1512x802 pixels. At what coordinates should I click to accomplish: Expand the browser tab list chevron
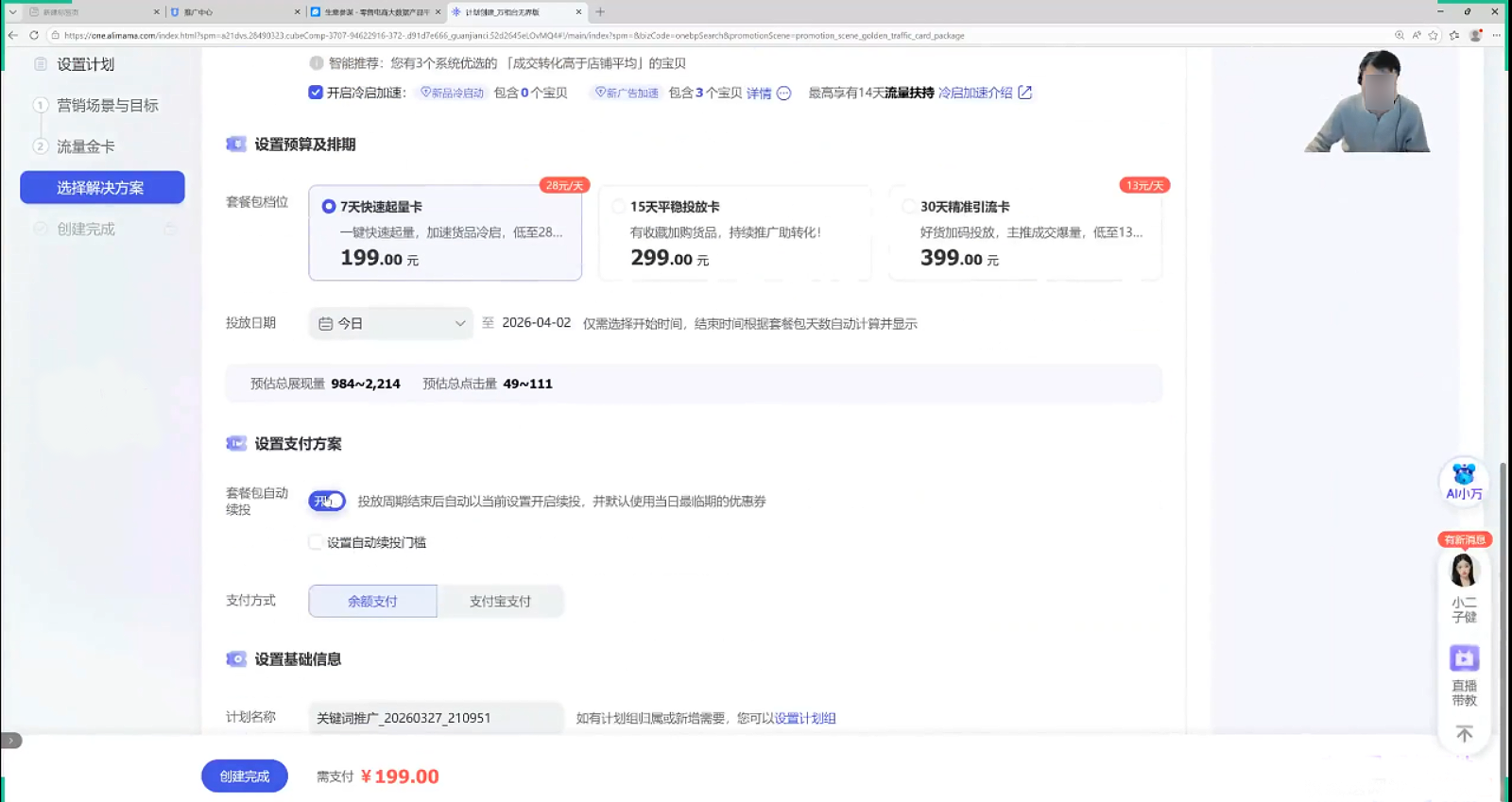click(12, 12)
